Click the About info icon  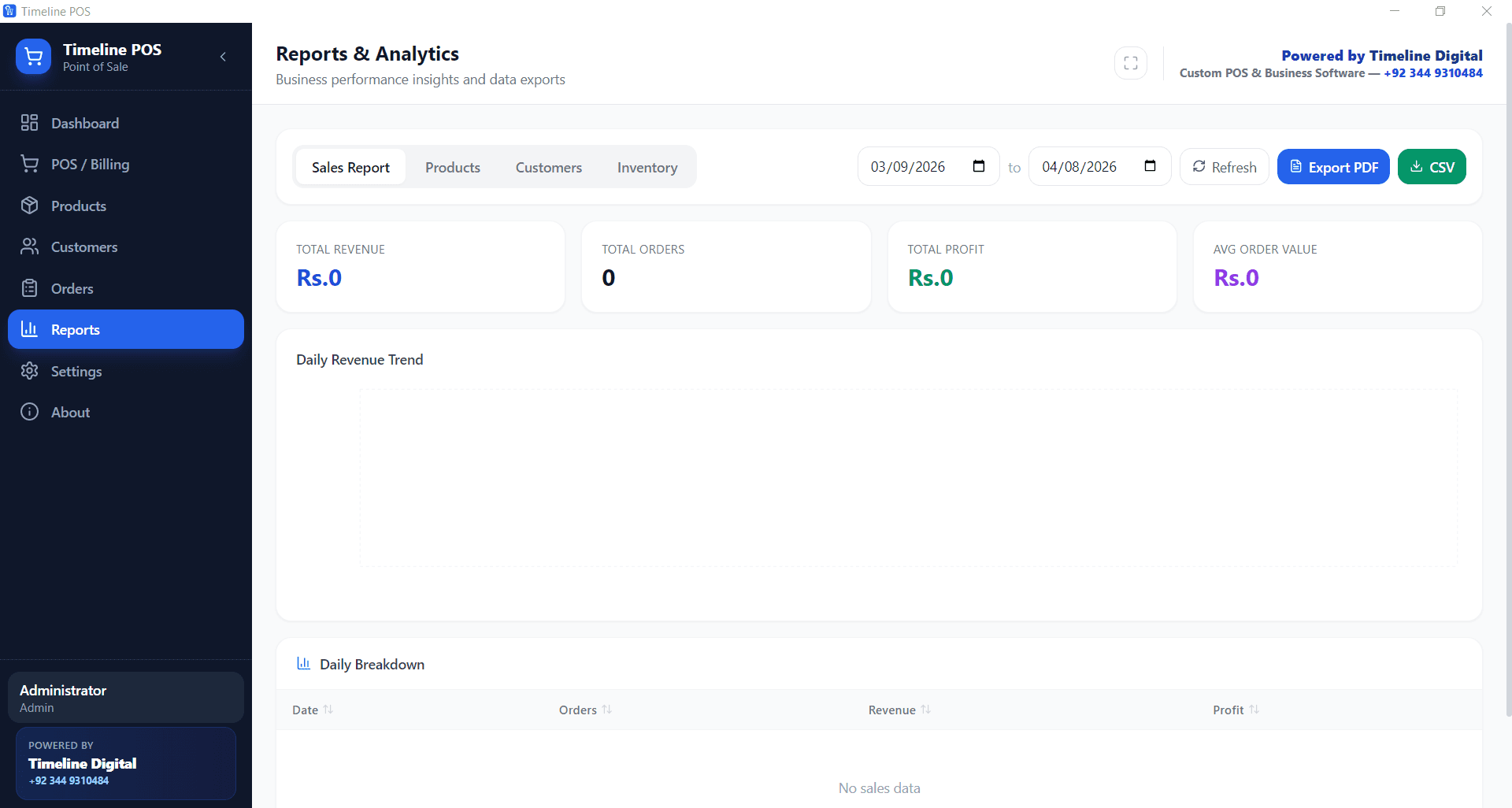[30, 412]
